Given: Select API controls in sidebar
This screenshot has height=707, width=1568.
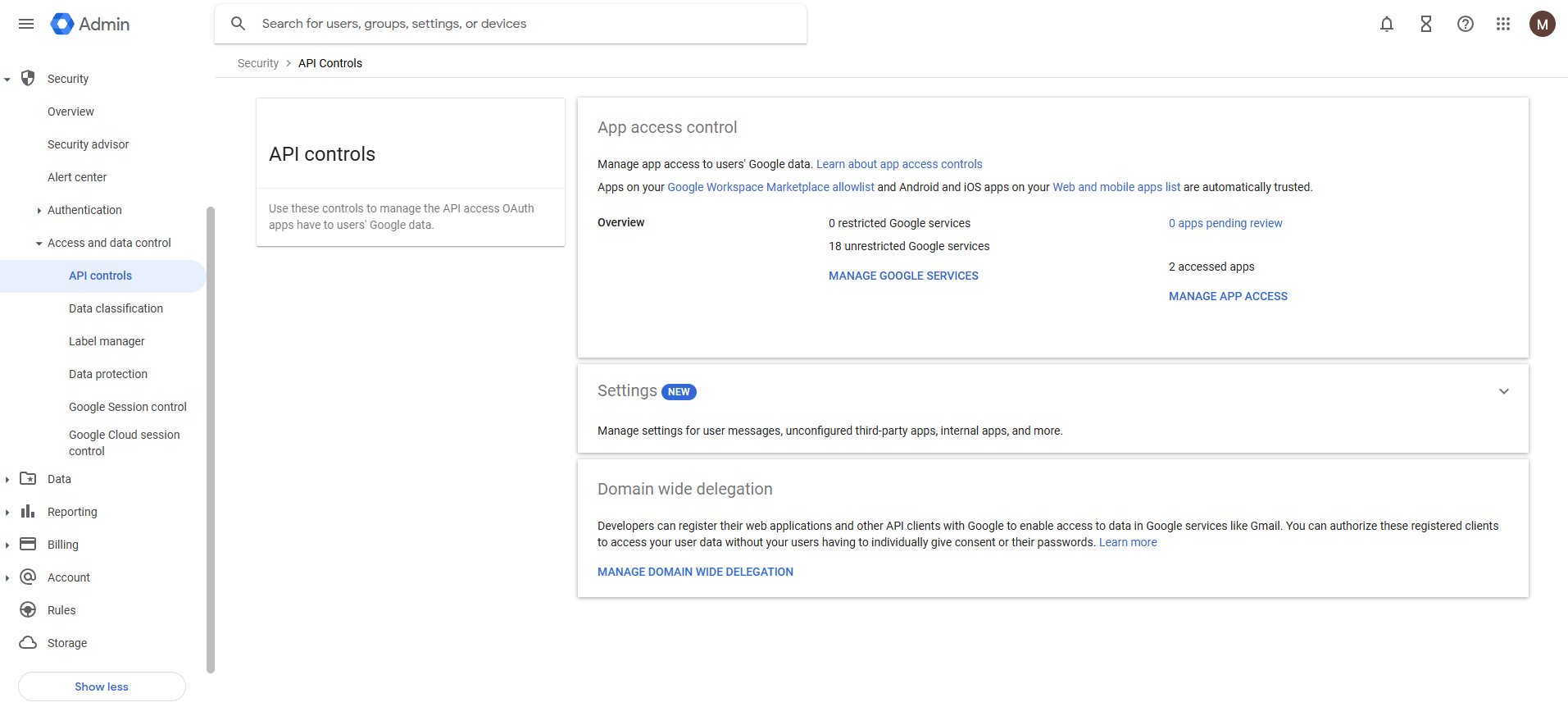Looking at the screenshot, I should (x=102, y=276).
